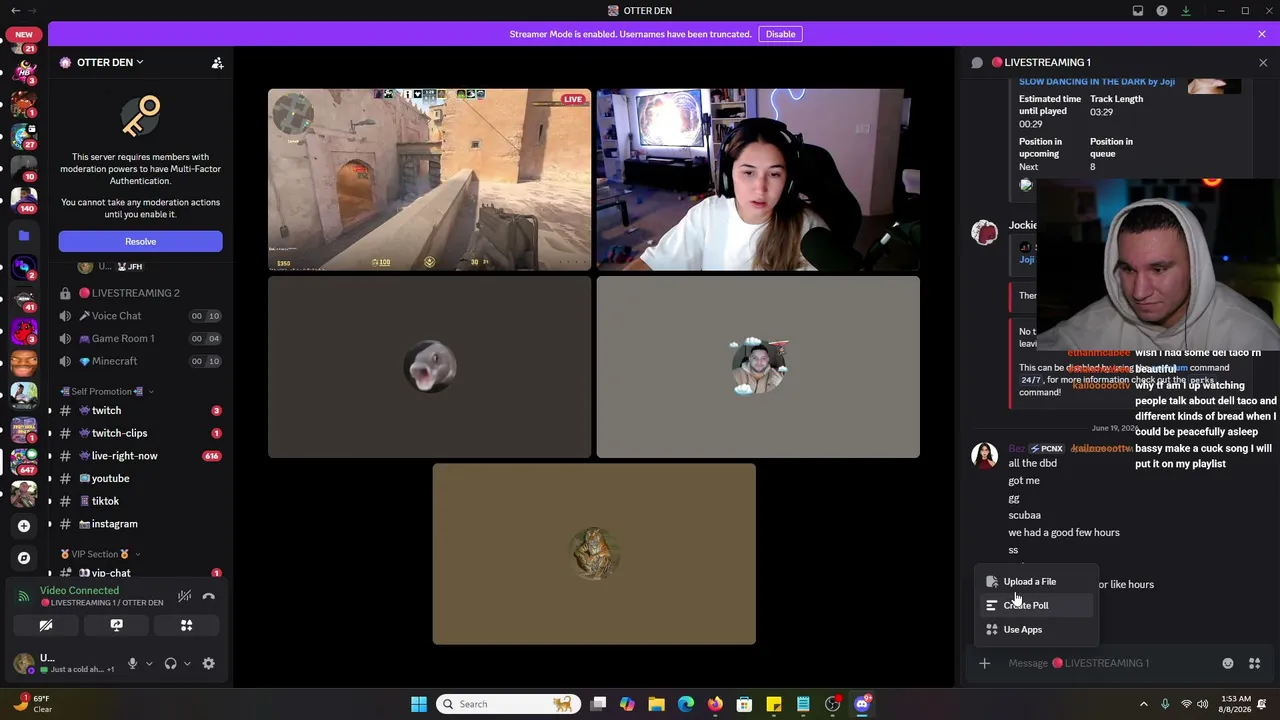Open the Windows Start menu
Viewport: 1280px width, 720px height.
click(x=419, y=704)
